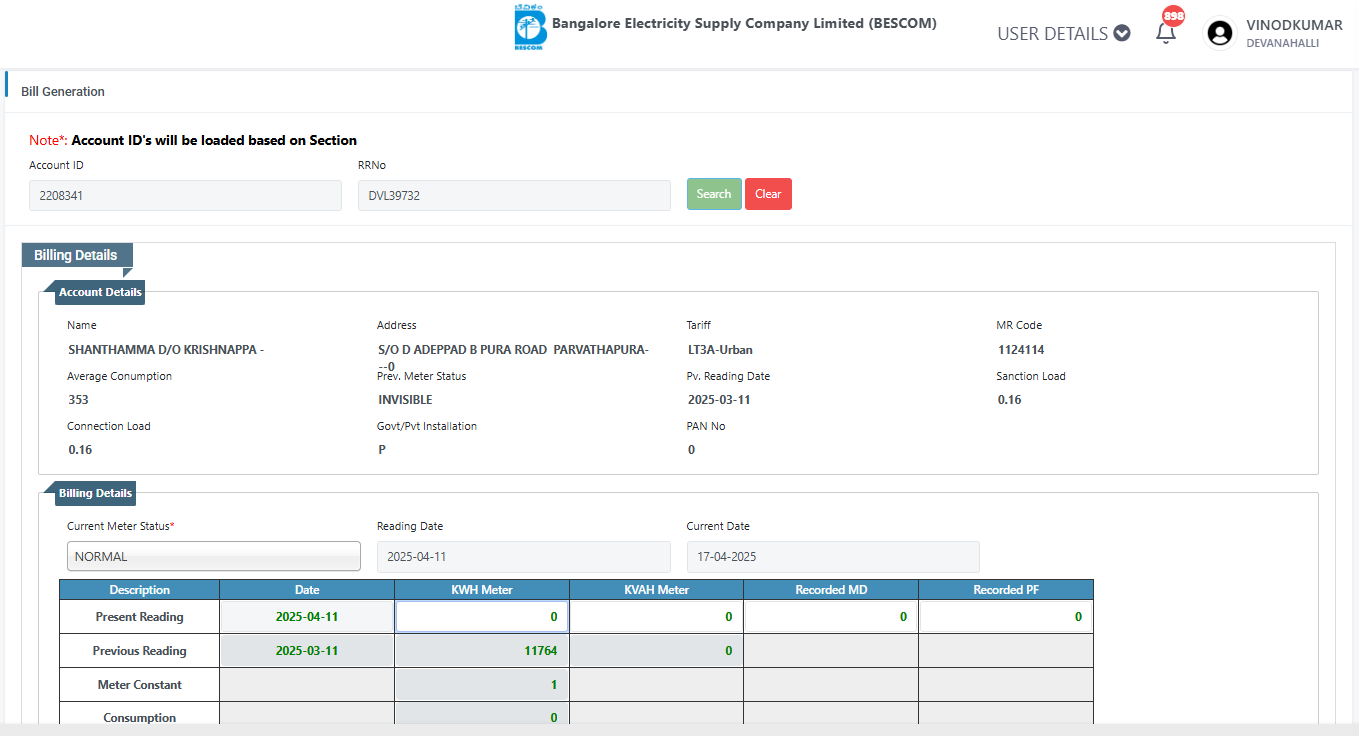
Task: Click the BESCOM logo icon
Action: coord(530,27)
